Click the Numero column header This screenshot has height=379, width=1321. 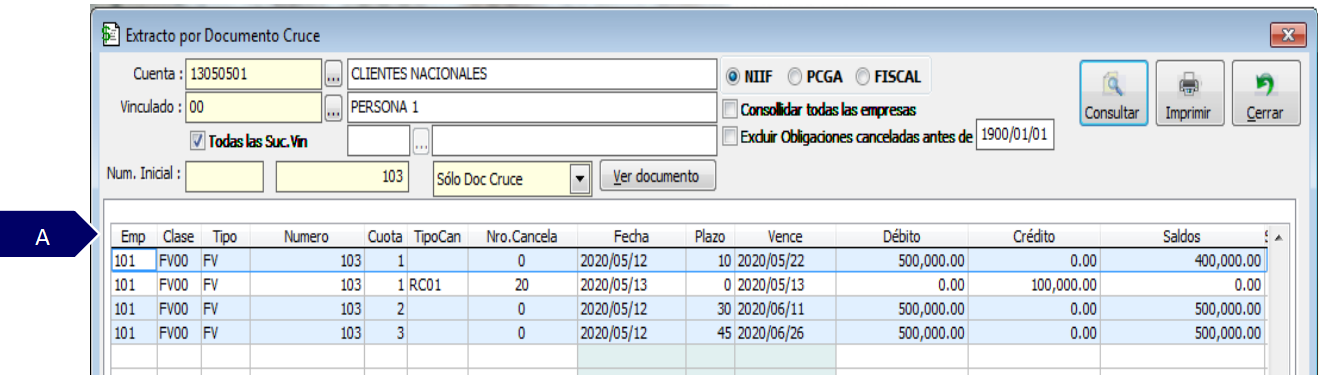306,237
